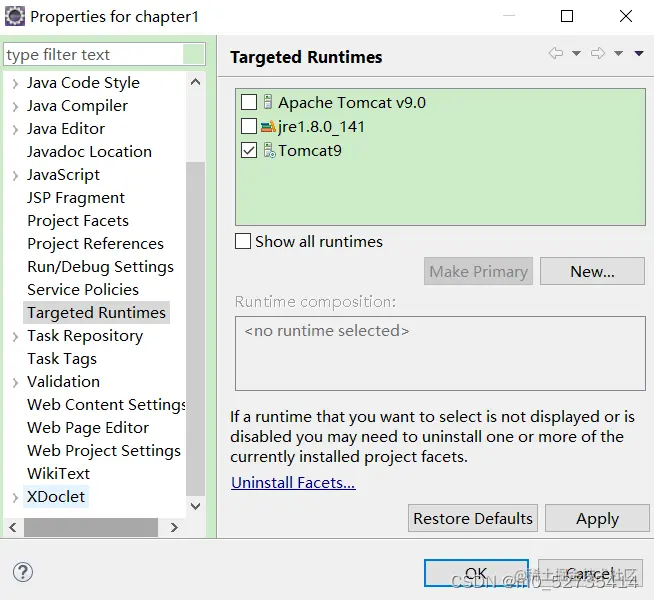Maximize the Properties dialog window

click(x=567, y=16)
